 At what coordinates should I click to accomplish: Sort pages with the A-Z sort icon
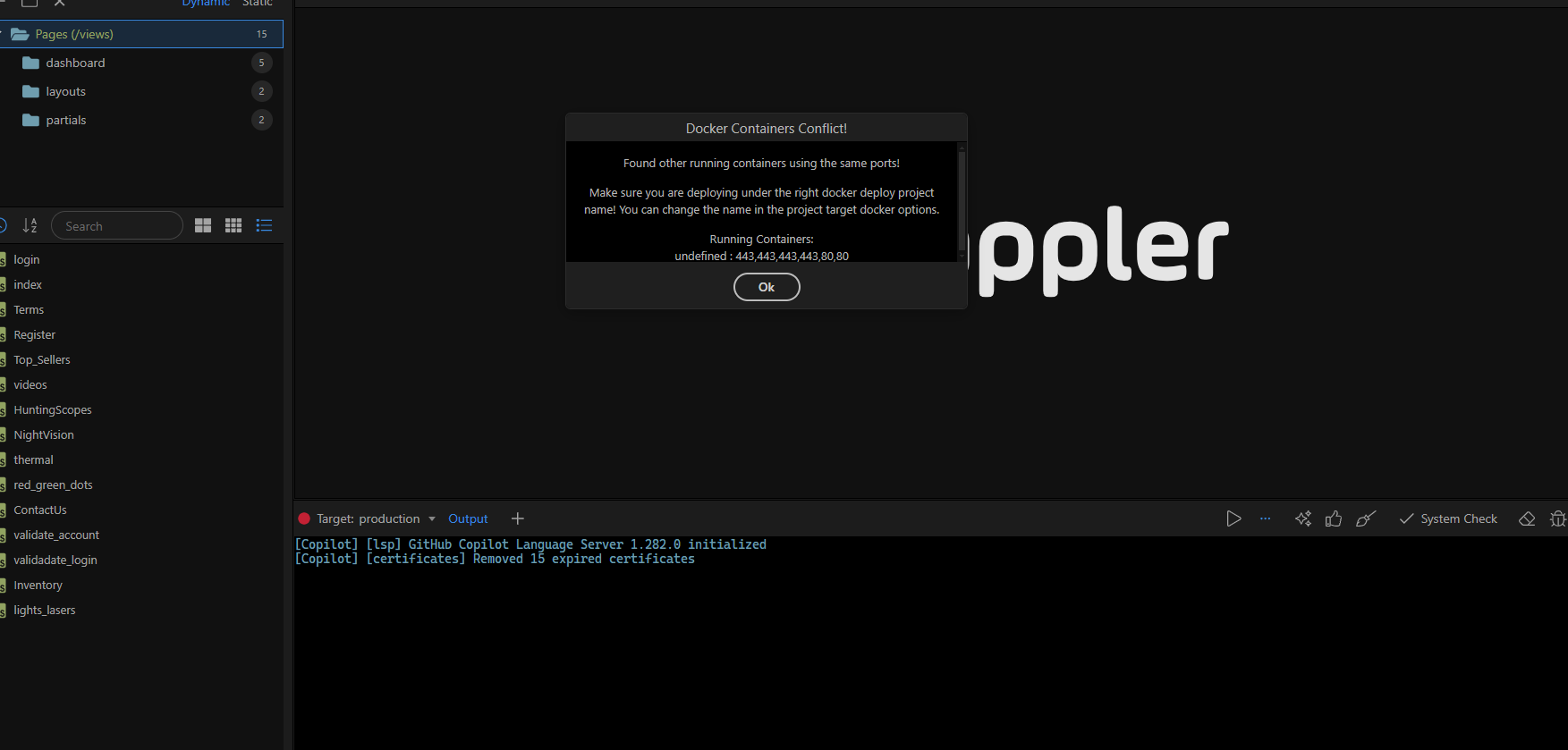(x=30, y=225)
